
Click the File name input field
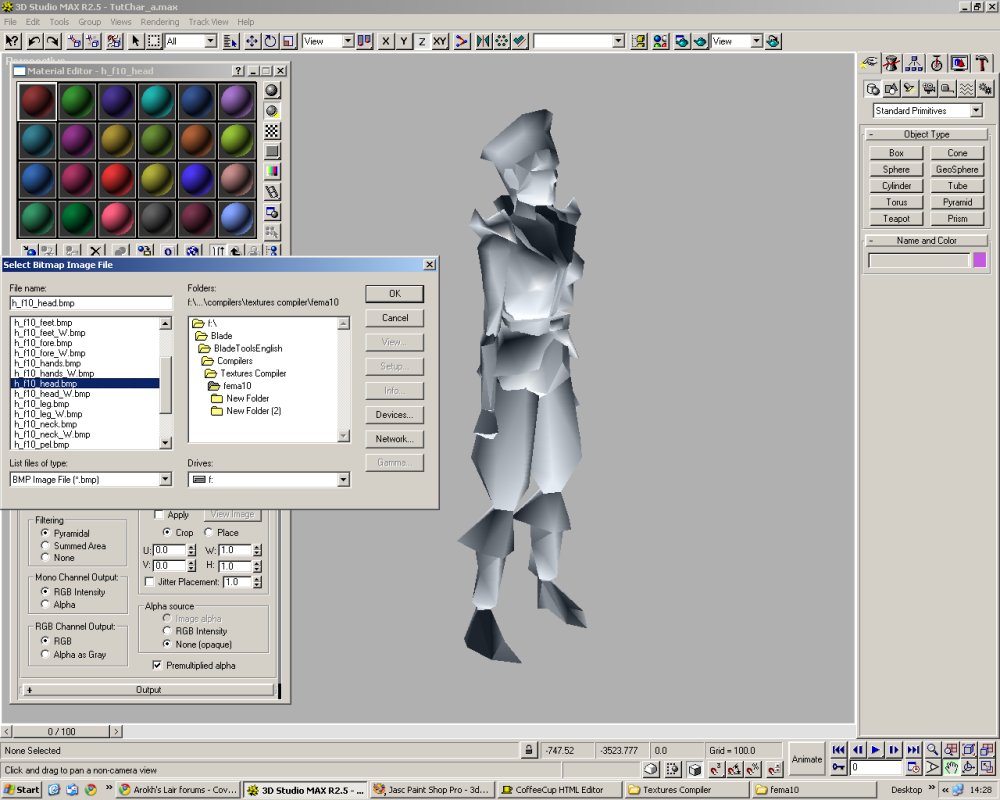pos(91,303)
